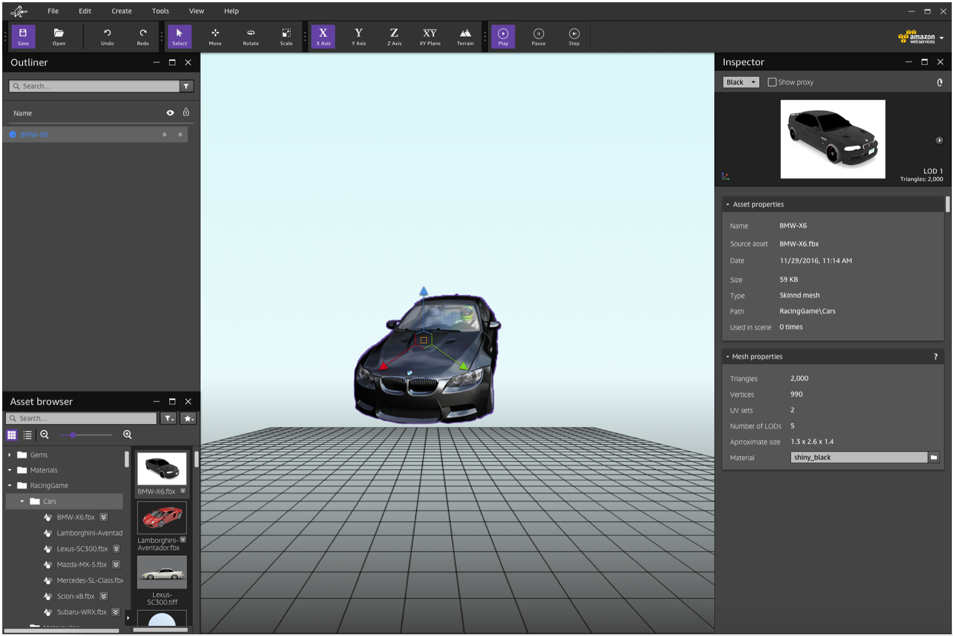Zoom out asset thumbnails with magnifier

tap(44, 435)
